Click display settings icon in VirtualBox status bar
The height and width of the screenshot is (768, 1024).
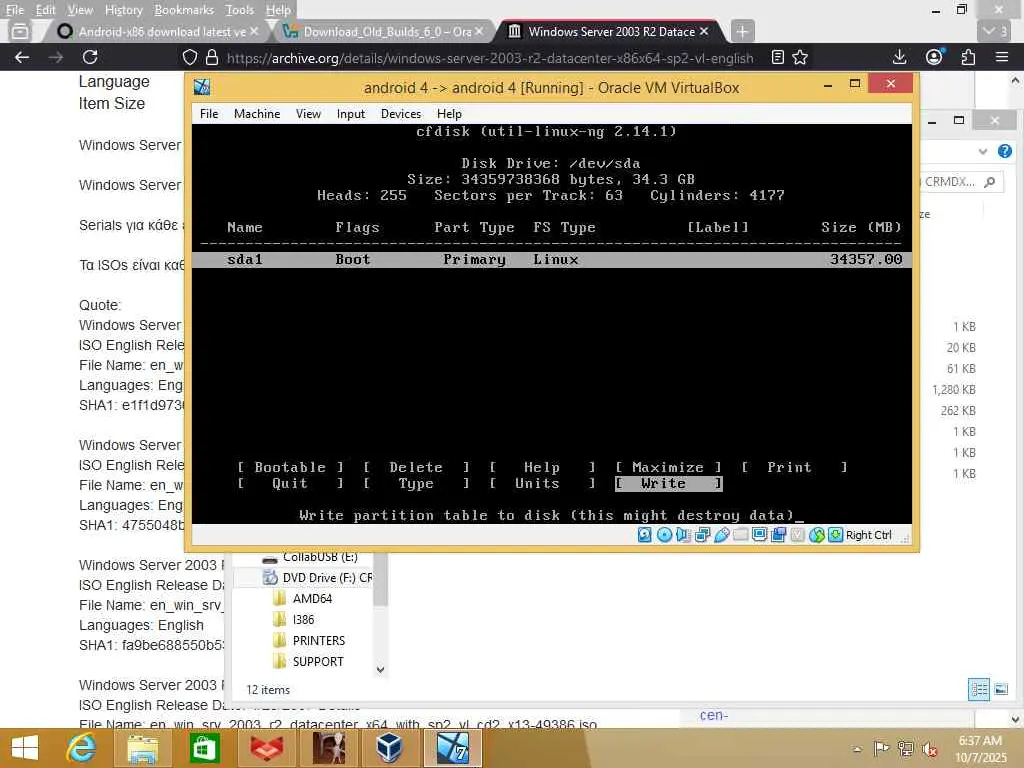pyautogui.click(x=760, y=535)
